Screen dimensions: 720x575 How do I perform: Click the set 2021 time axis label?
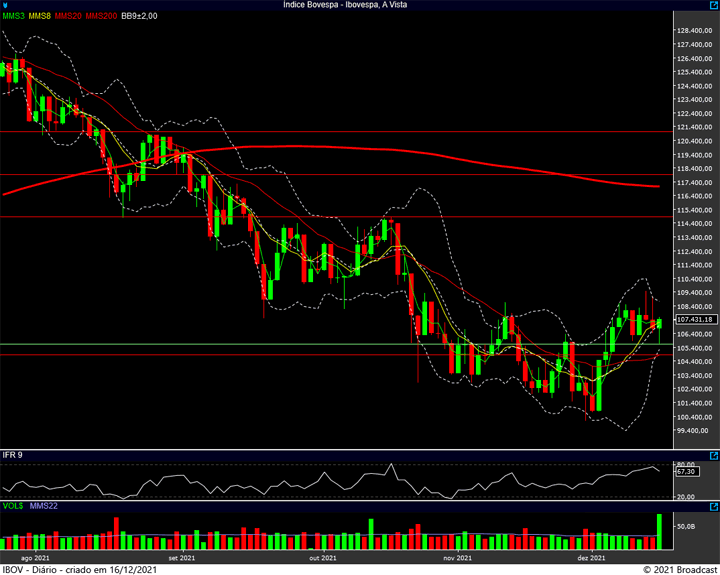pyautogui.click(x=181, y=558)
